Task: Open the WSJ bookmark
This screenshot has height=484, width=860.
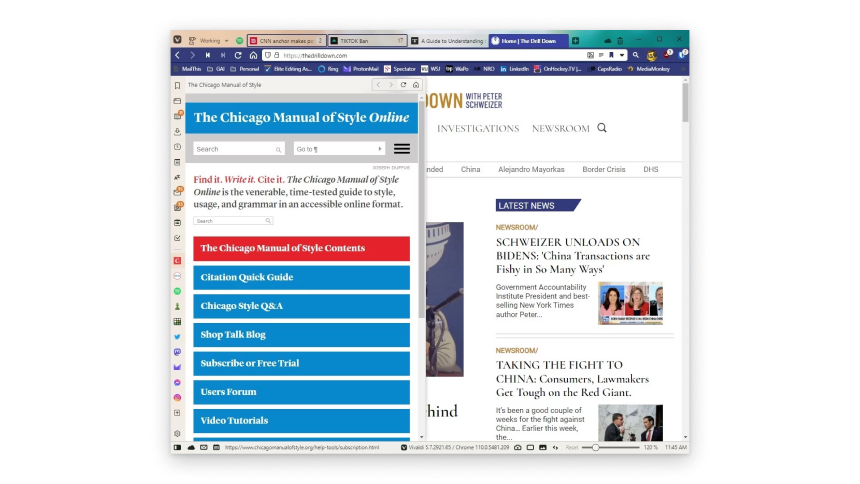Action: tap(431, 69)
